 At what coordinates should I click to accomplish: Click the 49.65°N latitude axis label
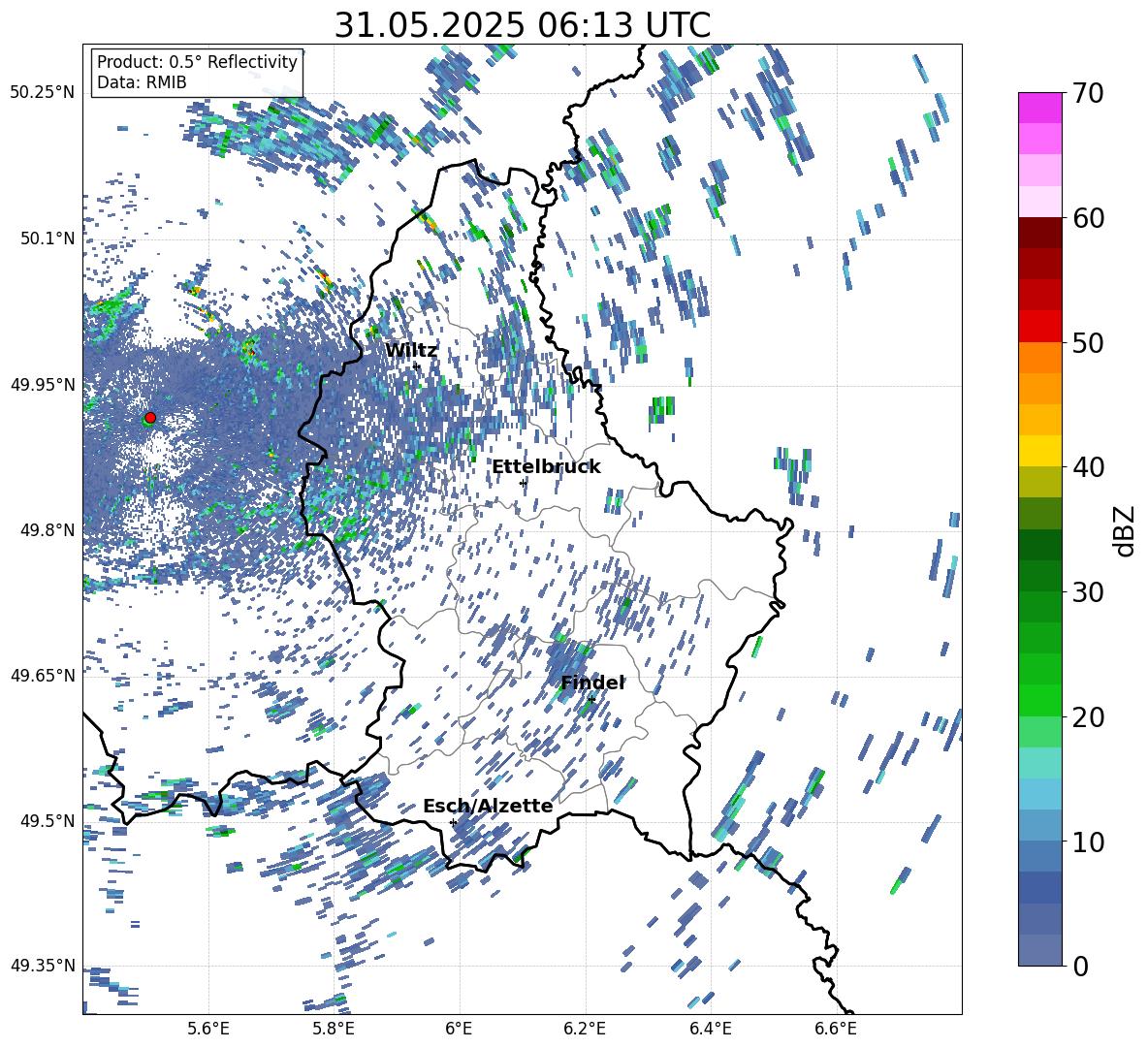[x=43, y=675]
